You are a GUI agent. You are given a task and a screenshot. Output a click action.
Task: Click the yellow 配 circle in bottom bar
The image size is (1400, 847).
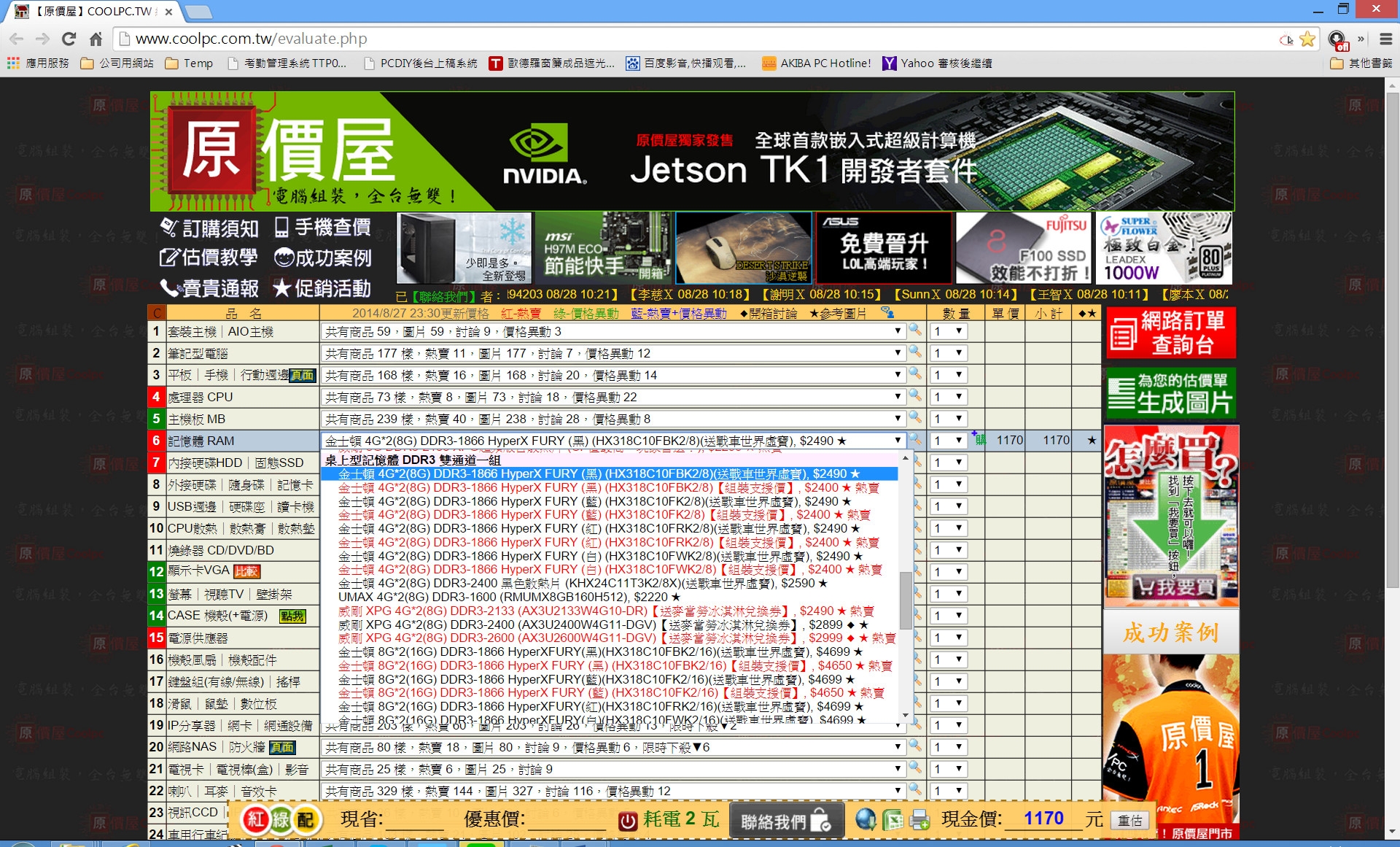pos(307,819)
